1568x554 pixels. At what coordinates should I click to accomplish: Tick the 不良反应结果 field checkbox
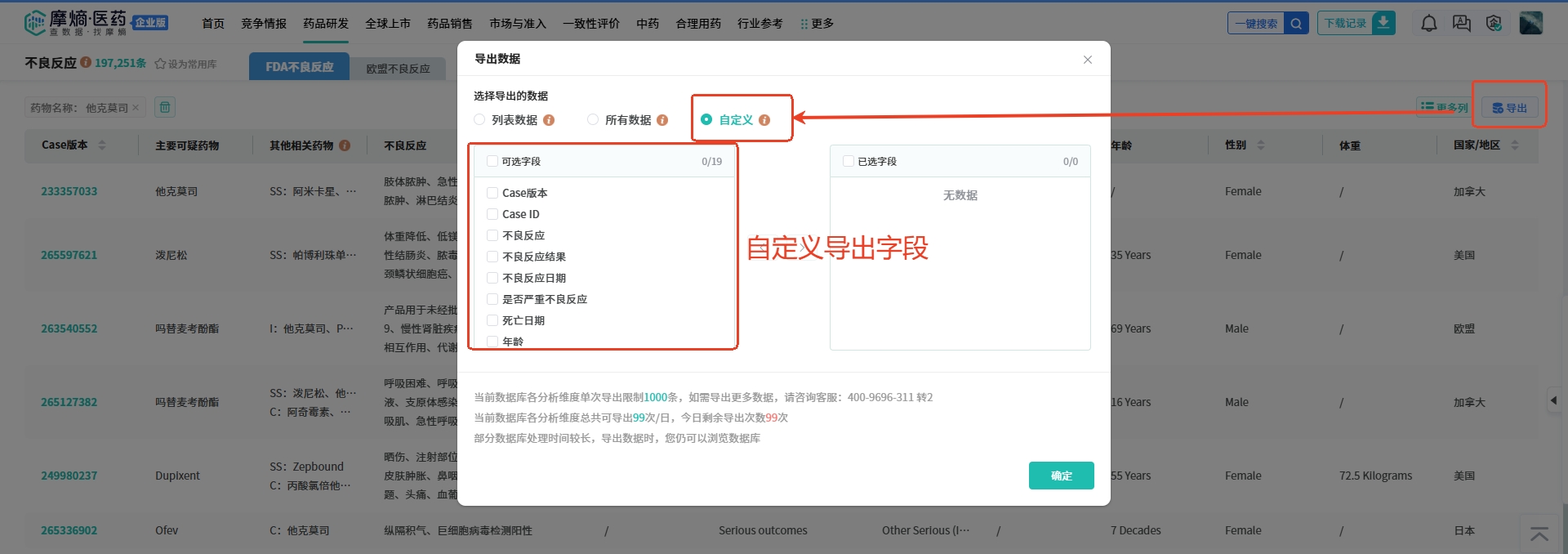tap(492, 257)
